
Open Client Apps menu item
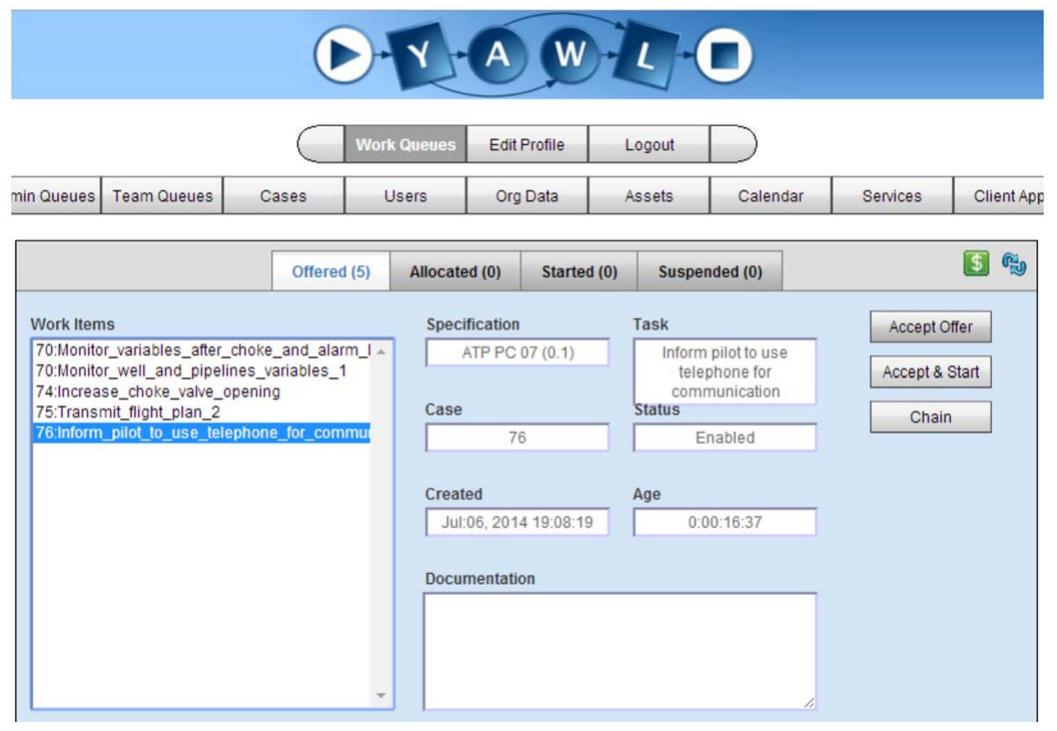pos(999,196)
